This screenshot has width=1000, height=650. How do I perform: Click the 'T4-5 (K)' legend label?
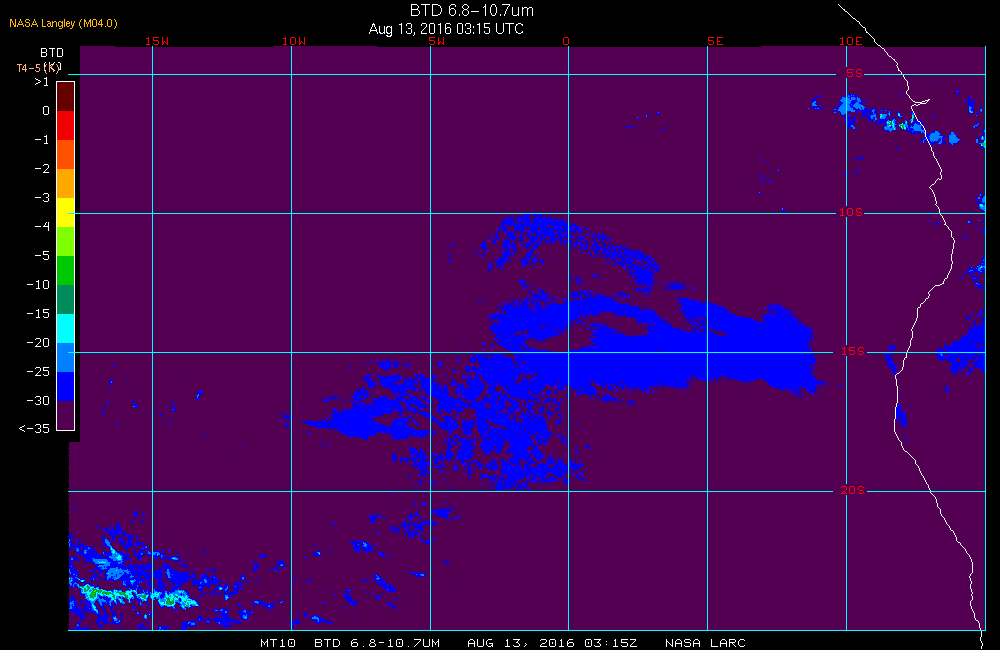click(x=39, y=68)
